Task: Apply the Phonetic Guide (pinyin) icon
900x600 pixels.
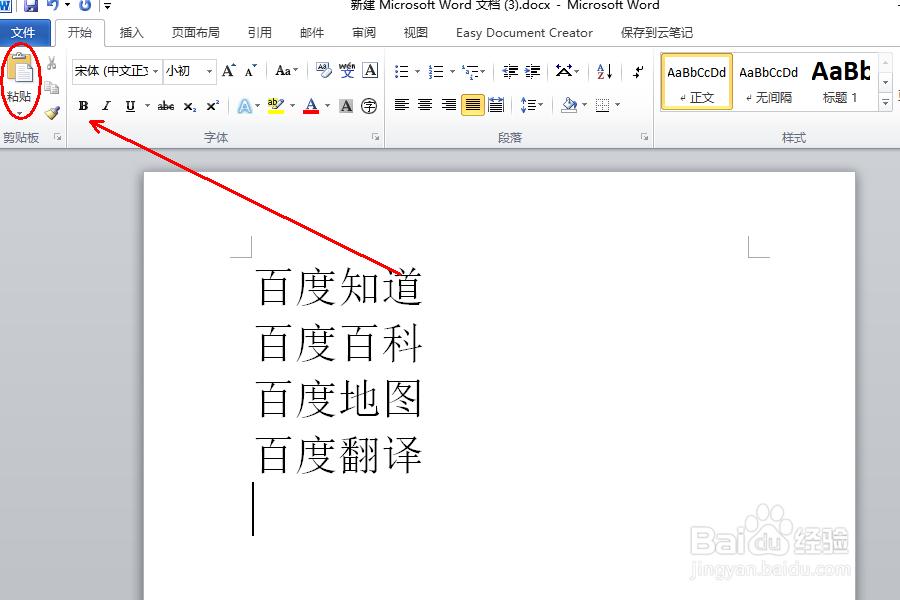Action: [347, 70]
